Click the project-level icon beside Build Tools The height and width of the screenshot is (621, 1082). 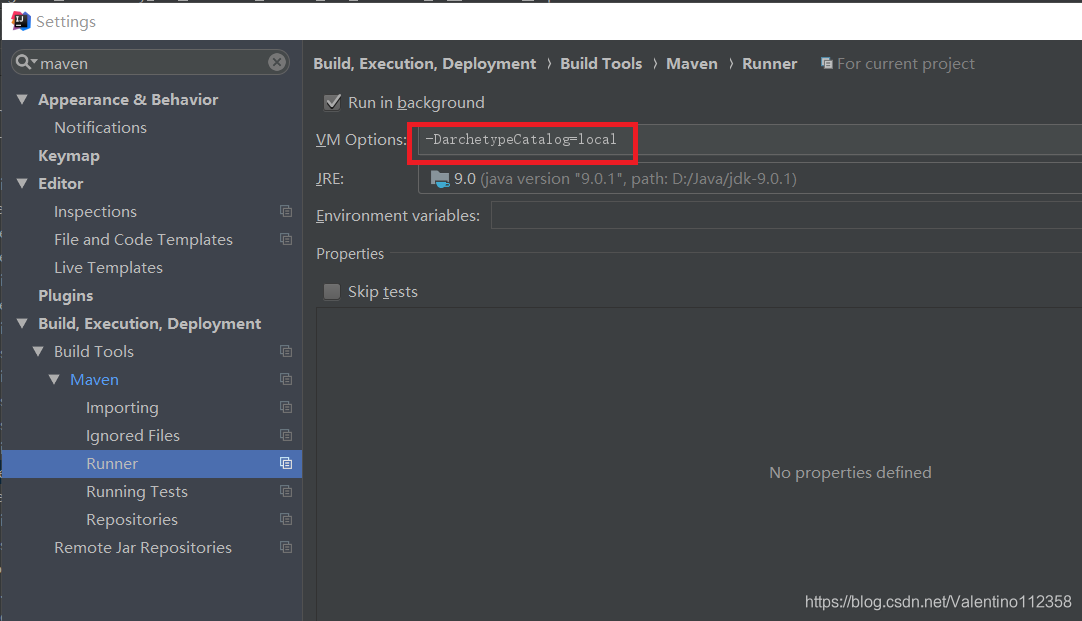[286, 351]
